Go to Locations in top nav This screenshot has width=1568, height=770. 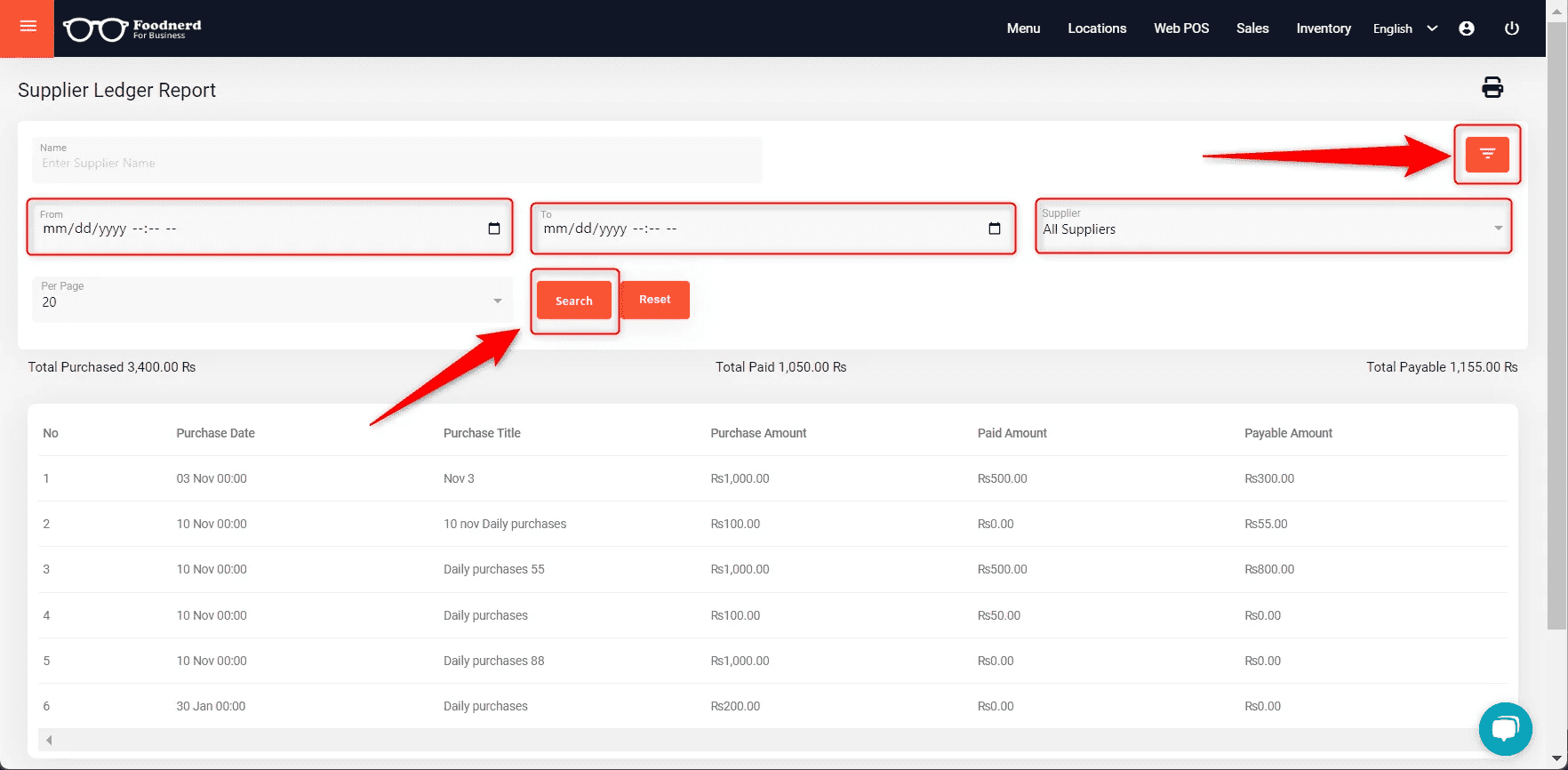pos(1097,28)
